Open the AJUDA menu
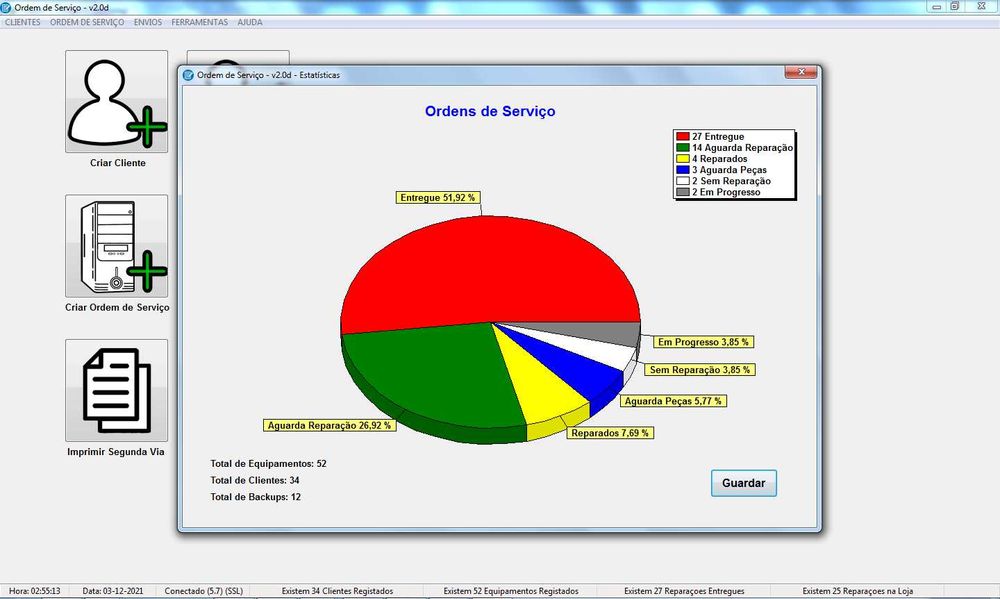This screenshot has width=1000, height=599. [x=250, y=22]
